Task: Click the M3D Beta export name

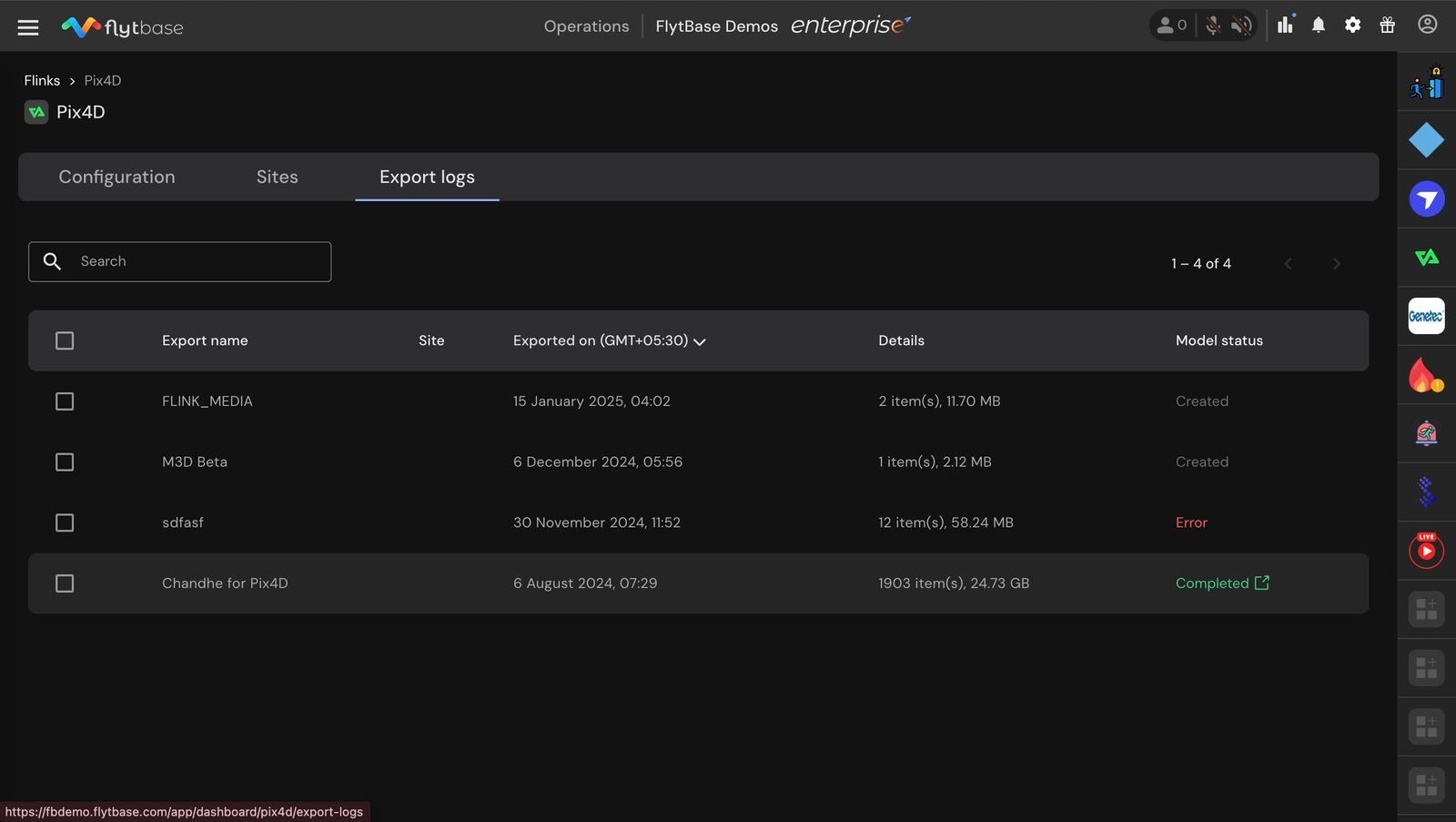Action: 195,462
